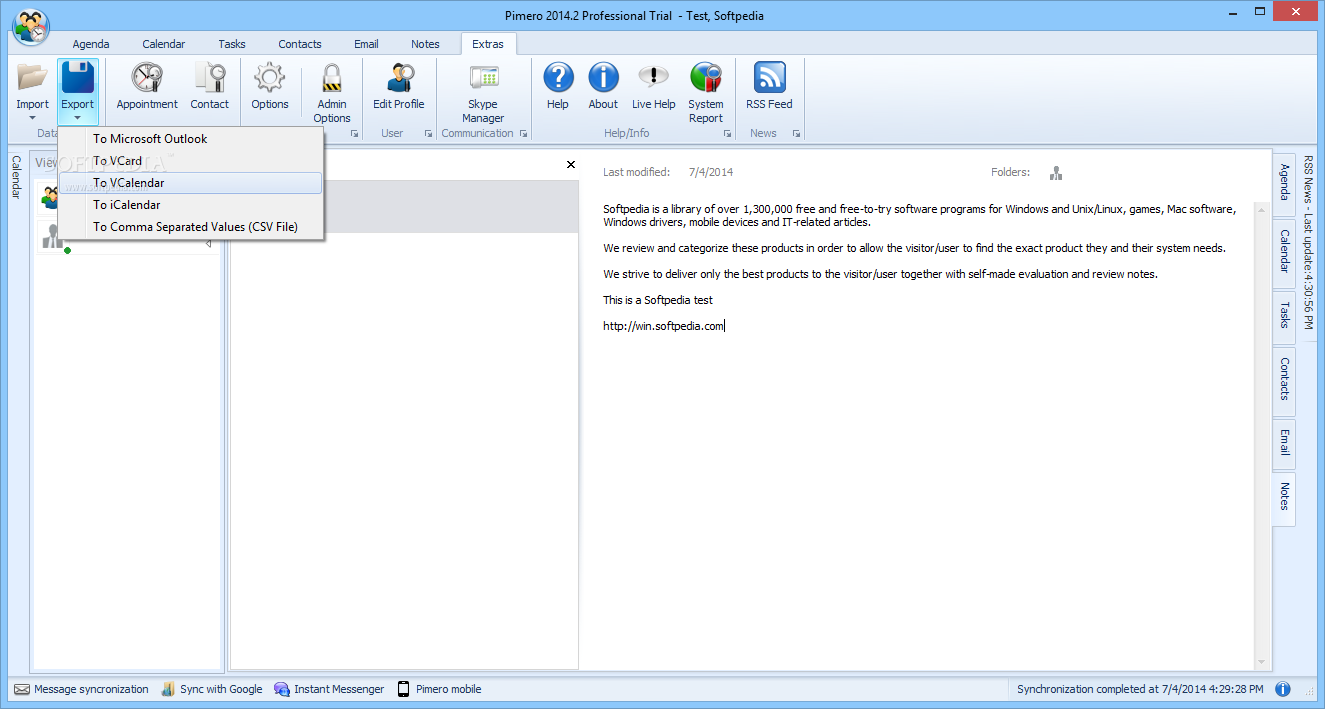Switch to the Agenda ribbon tab

(91, 44)
